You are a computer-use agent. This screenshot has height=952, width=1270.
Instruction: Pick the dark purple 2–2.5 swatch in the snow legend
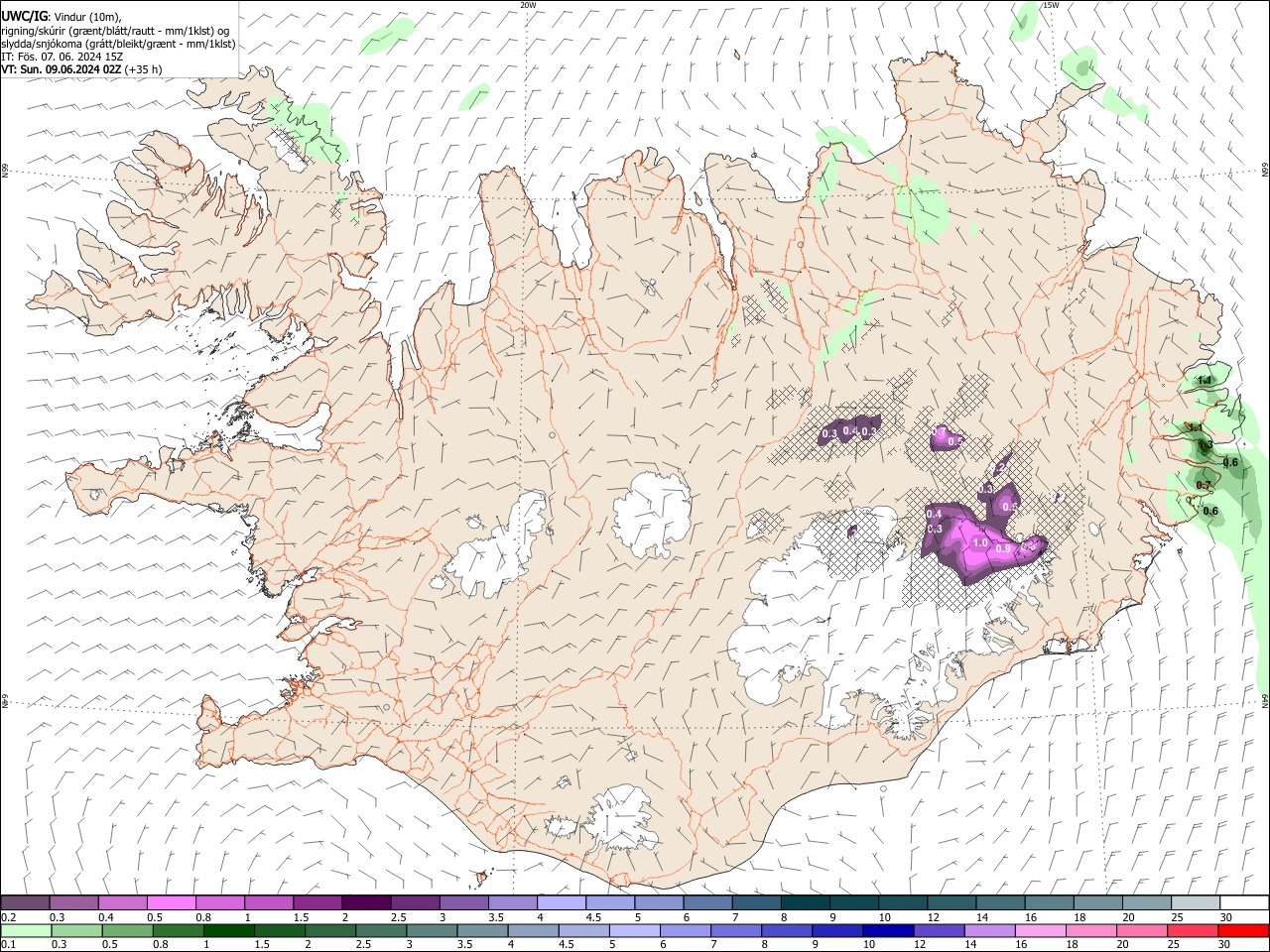click(x=365, y=903)
